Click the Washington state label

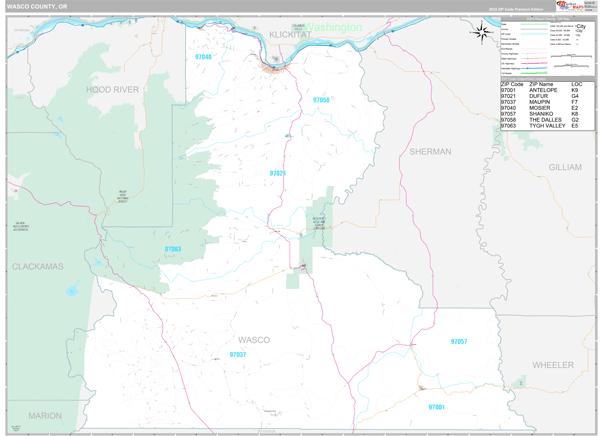(x=334, y=27)
